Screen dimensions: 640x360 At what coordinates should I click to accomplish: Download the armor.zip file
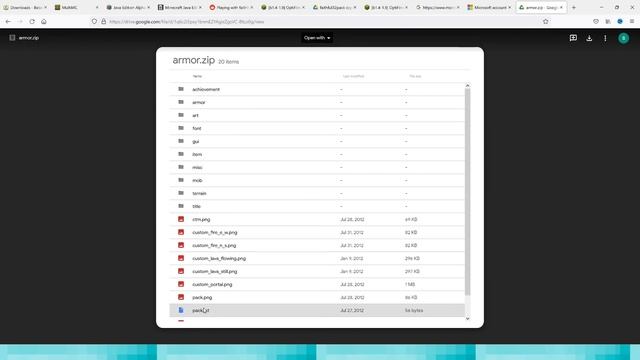tap(589, 38)
